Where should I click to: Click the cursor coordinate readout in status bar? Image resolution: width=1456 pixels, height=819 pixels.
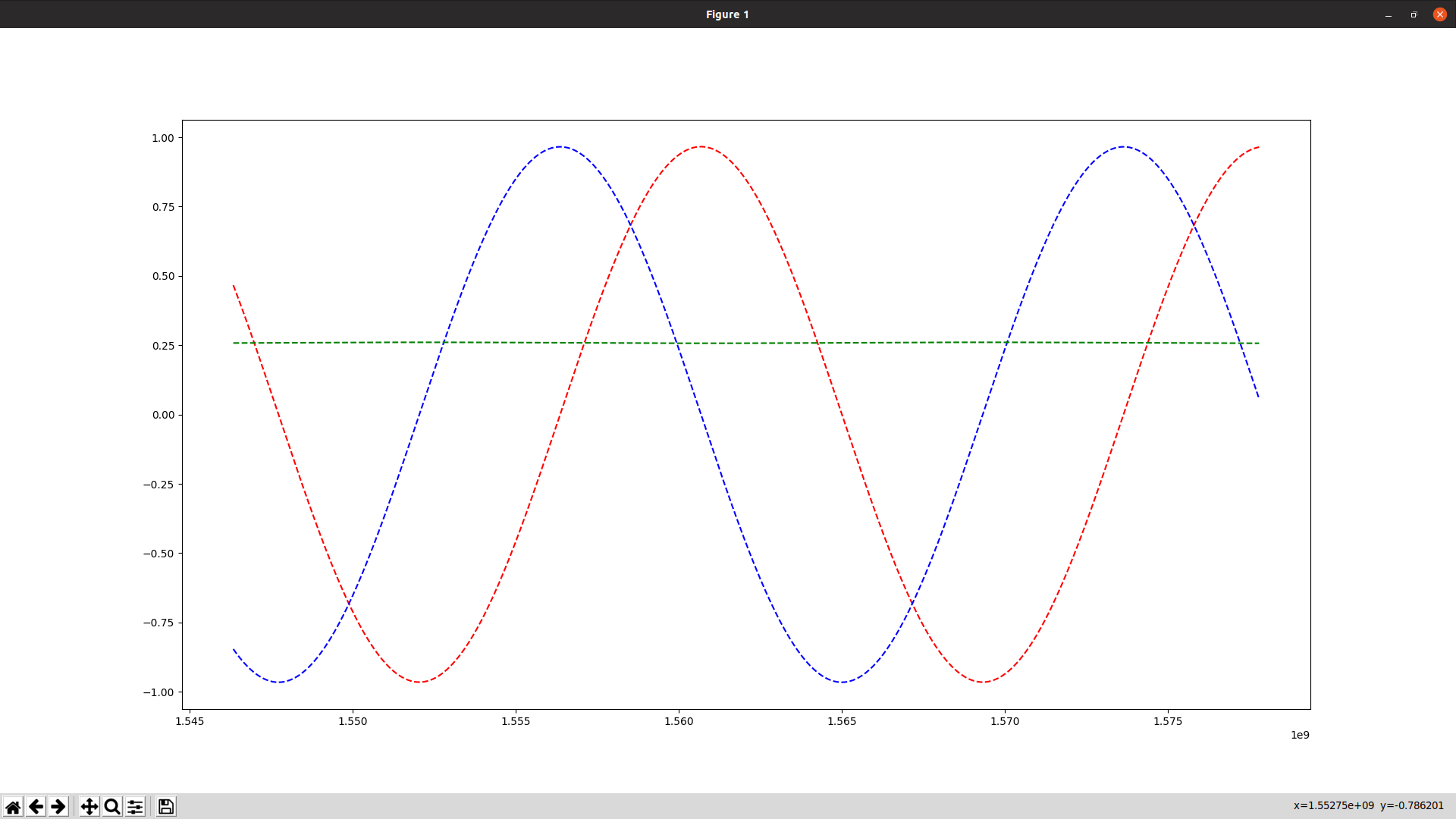pyautogui.click(x=1368, y=805)
